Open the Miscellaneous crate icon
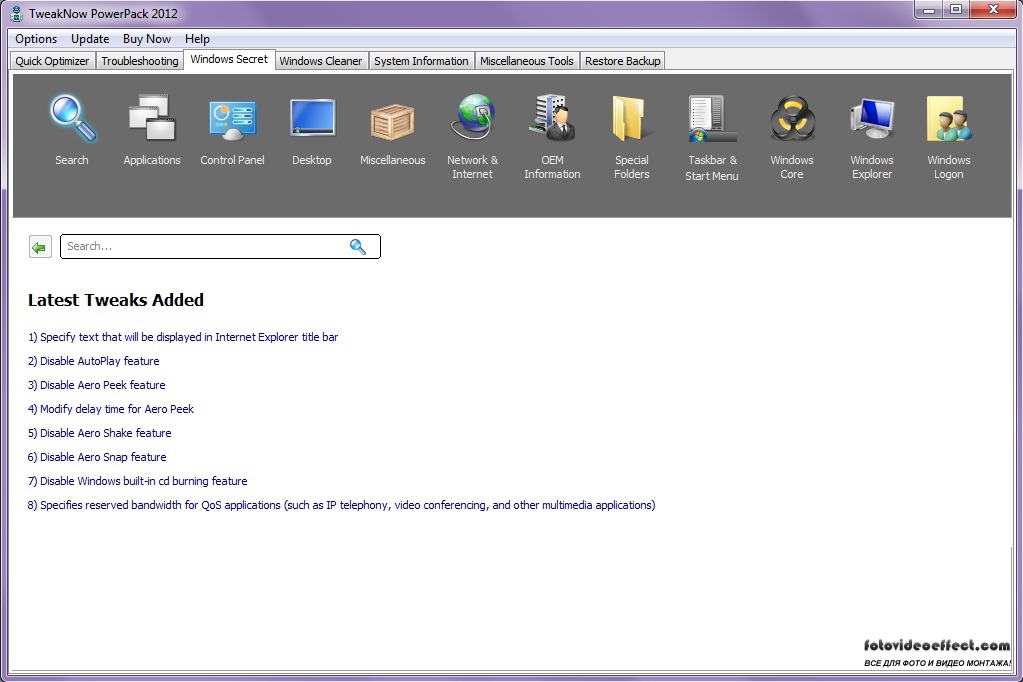1023x682 pixels. 392,122
